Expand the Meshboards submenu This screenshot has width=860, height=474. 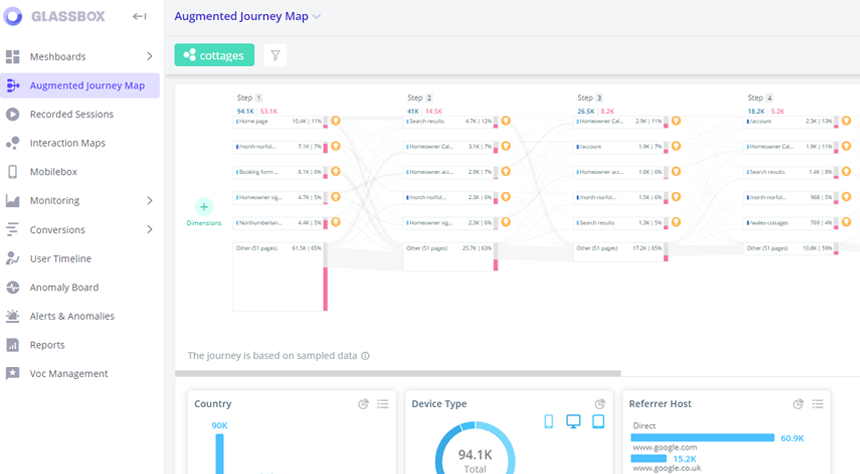[x=150, y=57]
